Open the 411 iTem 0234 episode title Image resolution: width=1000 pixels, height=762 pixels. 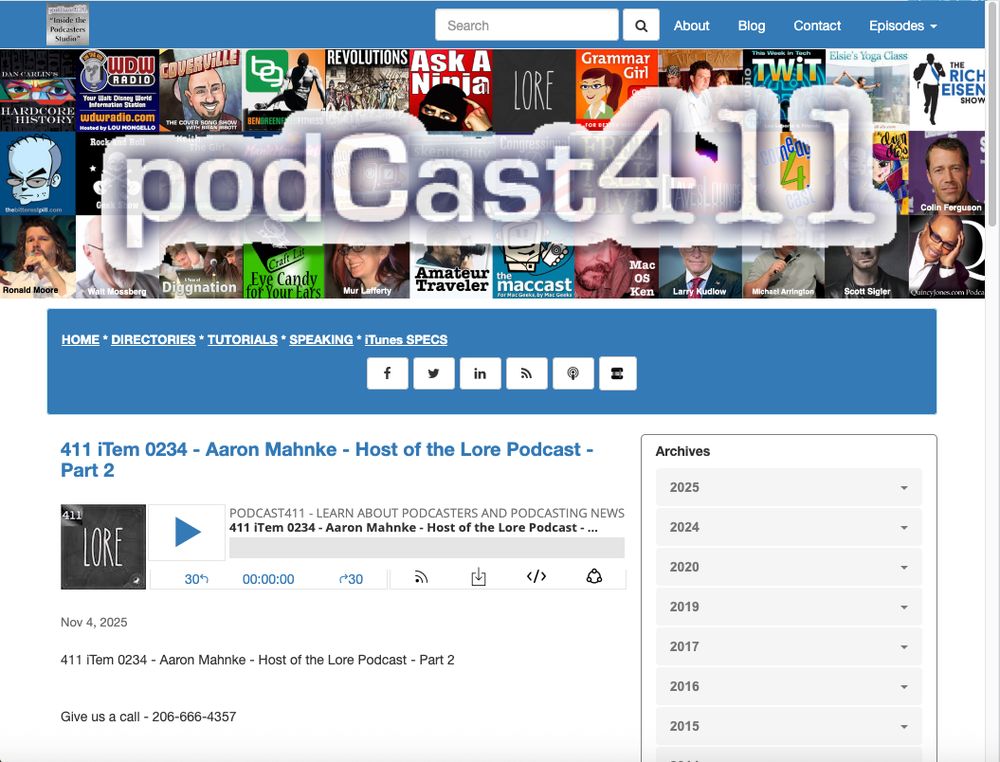327,460
